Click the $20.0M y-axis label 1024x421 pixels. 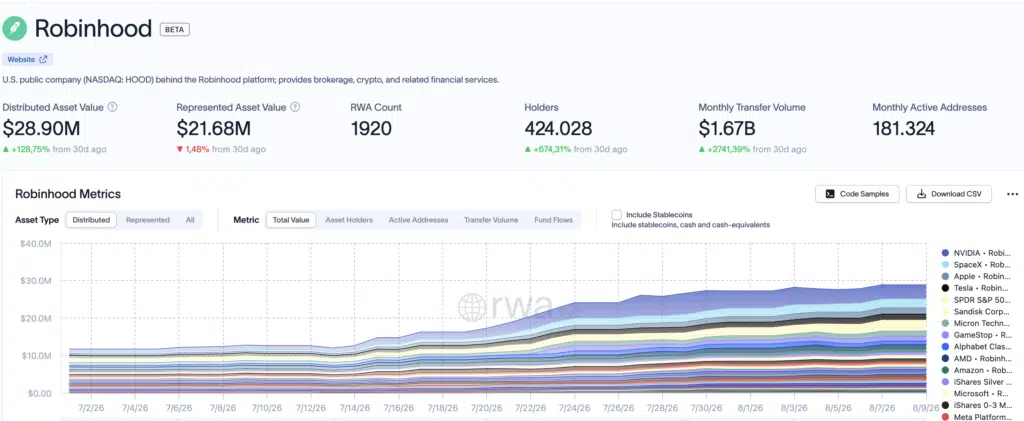point(37,319)
